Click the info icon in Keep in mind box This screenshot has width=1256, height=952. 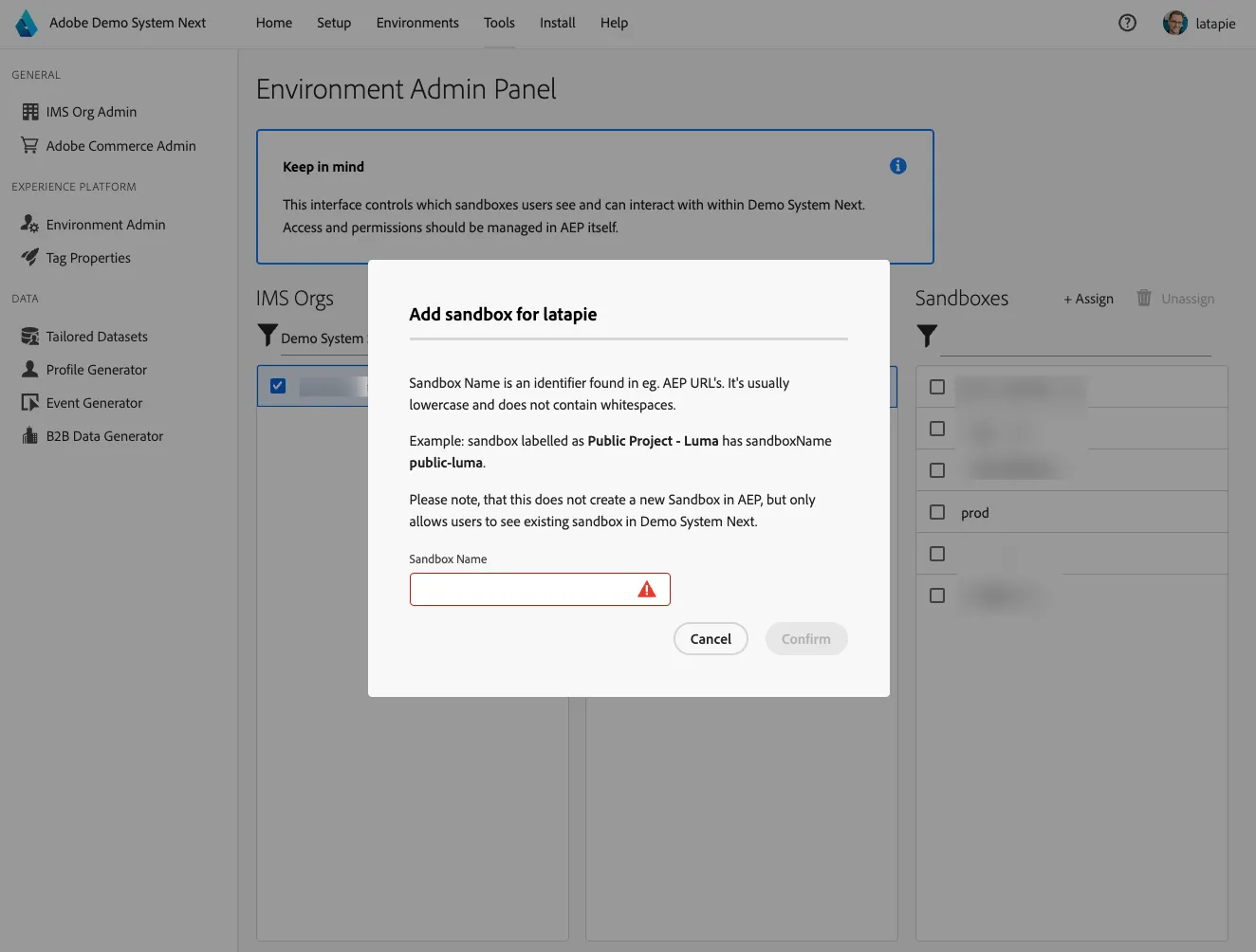point(898,166)
